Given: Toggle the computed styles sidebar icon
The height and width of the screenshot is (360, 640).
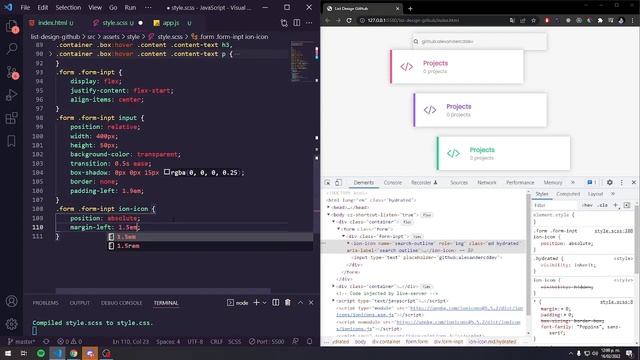Looking at the screenshot, I should [x=627, y=205].
